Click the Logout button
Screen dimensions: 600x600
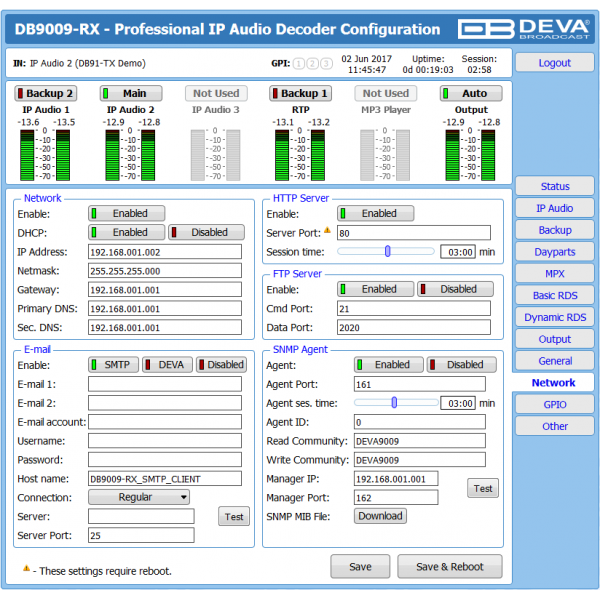555,63
